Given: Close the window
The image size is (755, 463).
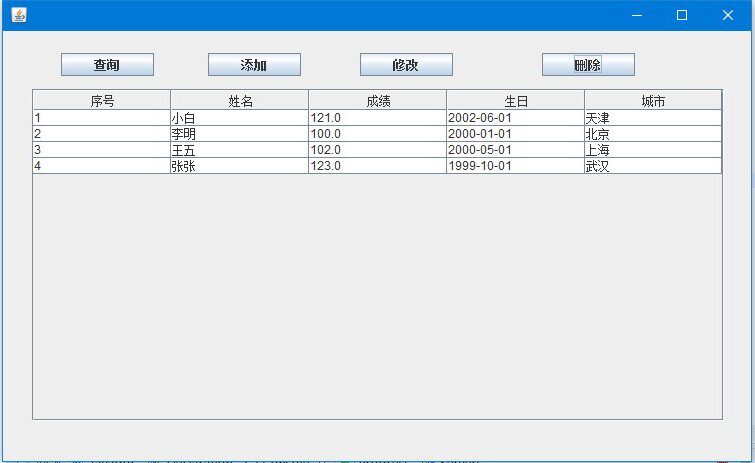Looking at the screenshot, I should pyautogui.click(x=728, y=15).
